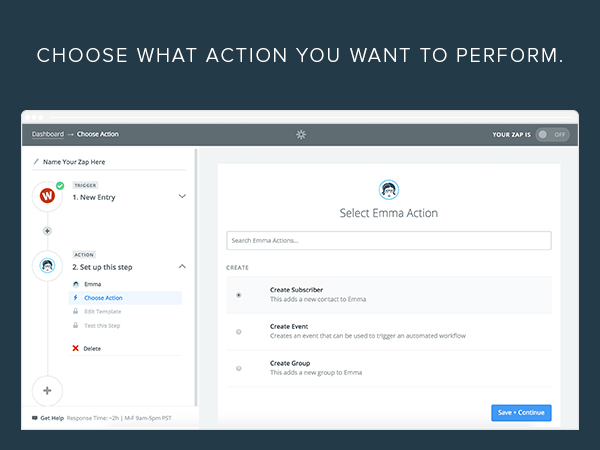Screen dimensions: 600x450
Task: Click the lock icon beside Edit Template
Action: click(75, 311)
